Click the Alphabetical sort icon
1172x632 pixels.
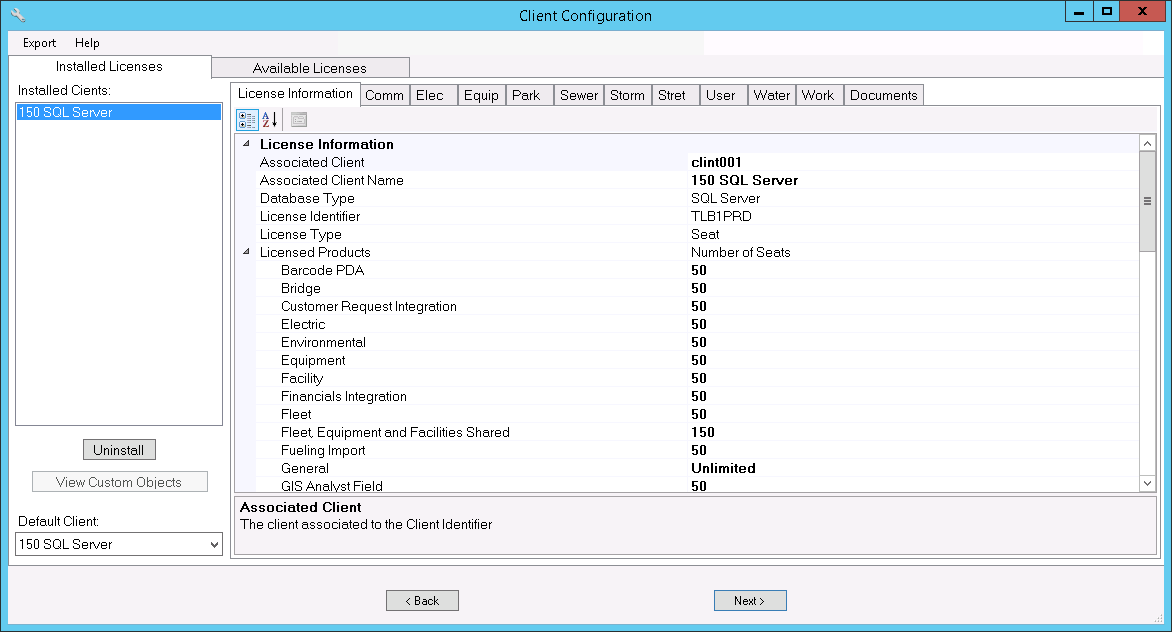[x=270, y=120]
